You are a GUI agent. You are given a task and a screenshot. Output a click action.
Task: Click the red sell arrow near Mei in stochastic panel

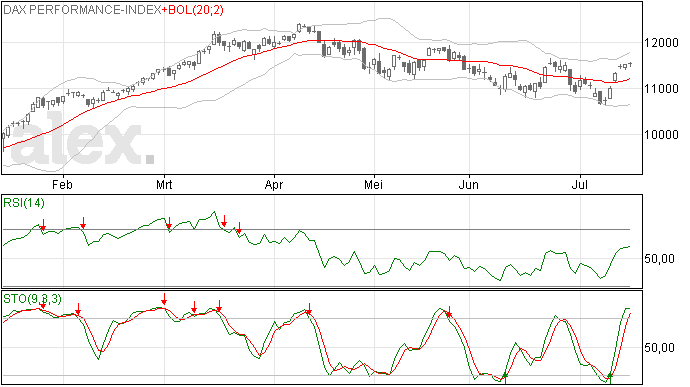pos(449,312)
